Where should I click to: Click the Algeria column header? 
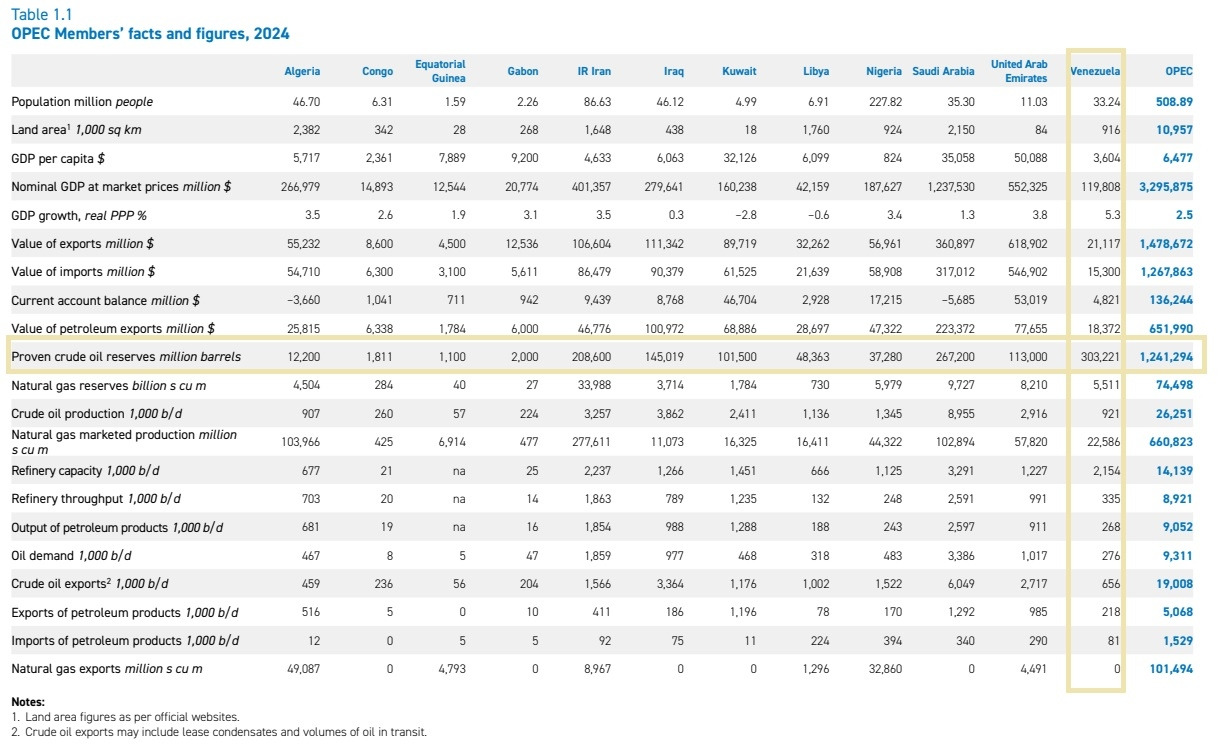(x=303, y=71)
